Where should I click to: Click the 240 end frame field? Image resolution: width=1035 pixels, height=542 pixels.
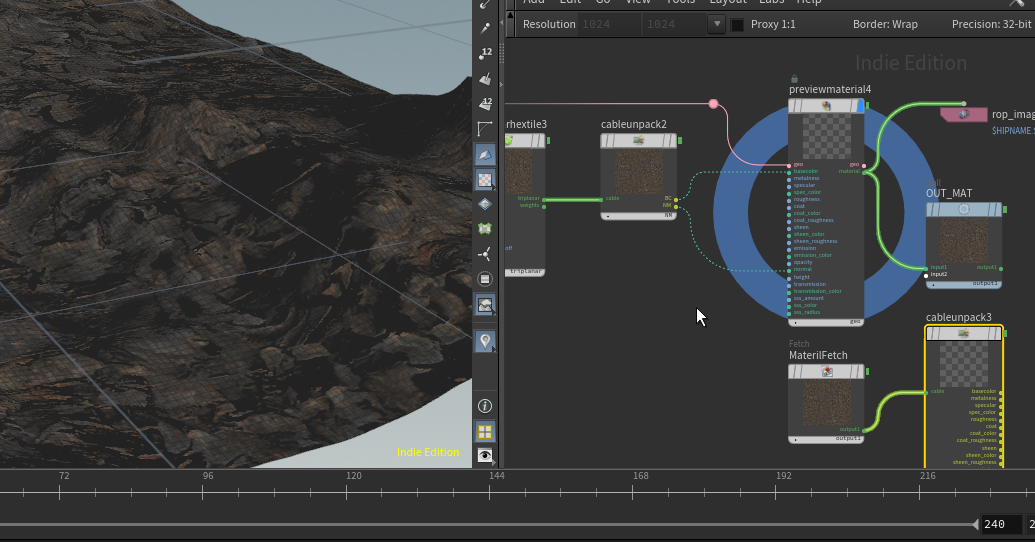(x=1001, y=525)
